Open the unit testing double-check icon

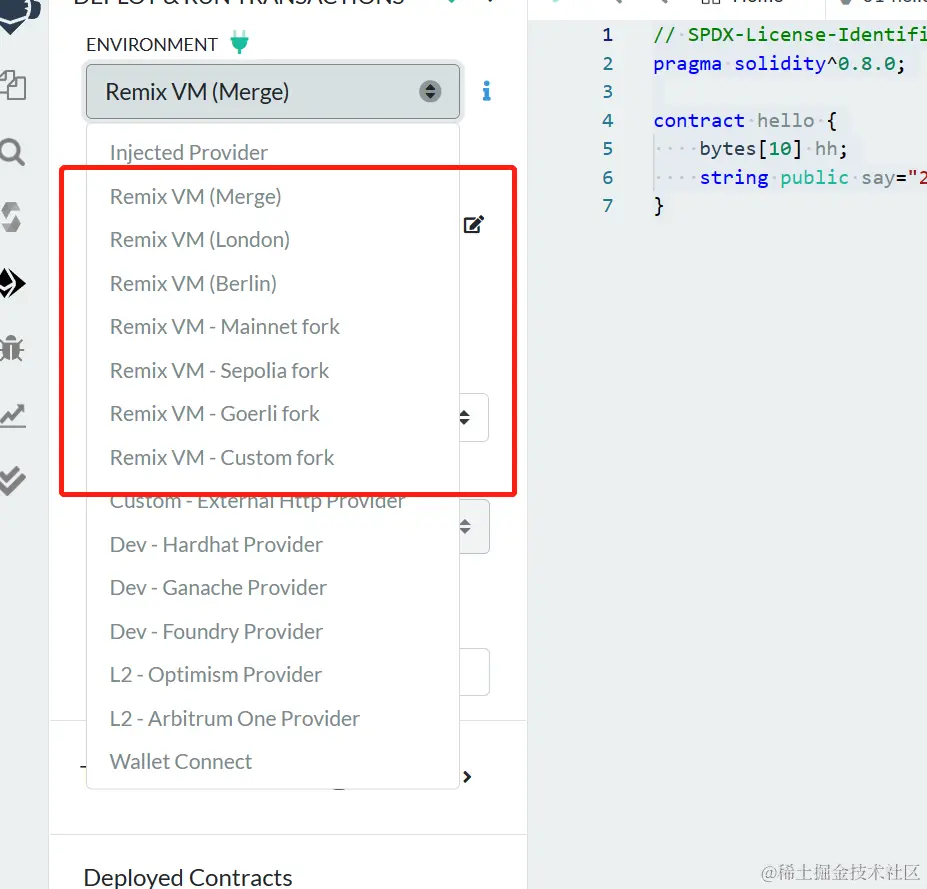pyautogui.click(x=12, y=480)
